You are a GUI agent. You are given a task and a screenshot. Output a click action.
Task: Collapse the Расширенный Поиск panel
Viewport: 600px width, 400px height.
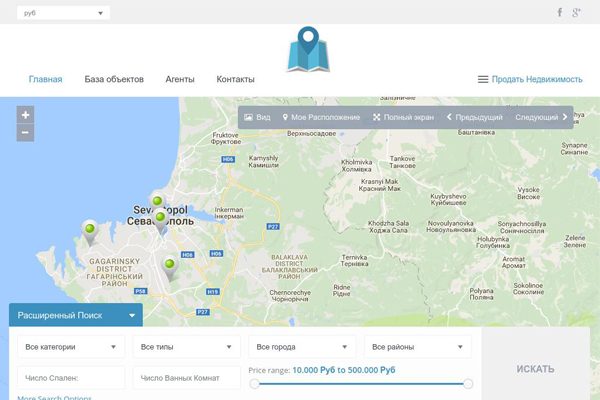[x=76, y=315]
